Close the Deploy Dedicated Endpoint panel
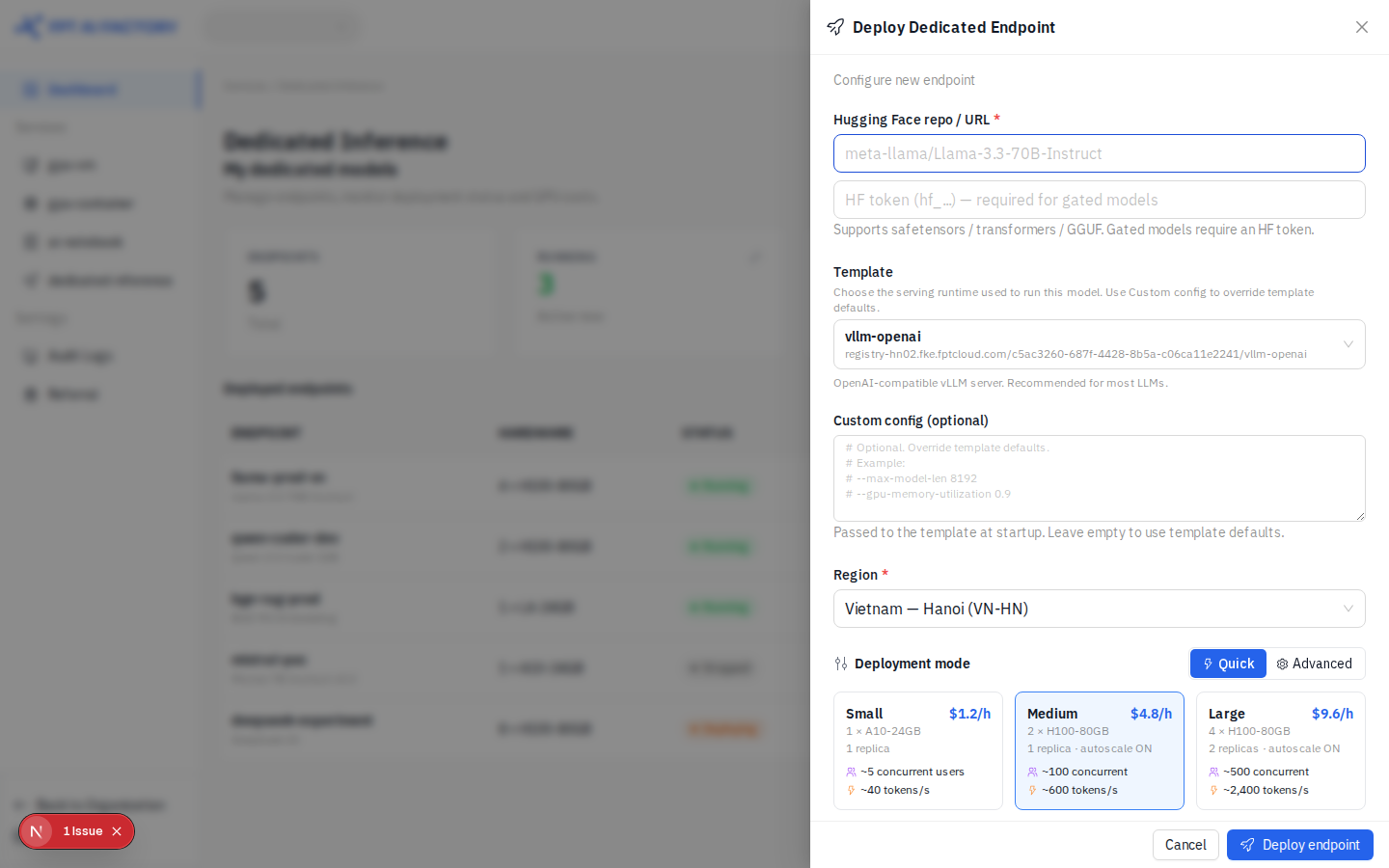This screenshot has height=868, width=1389. pos(1362,27)
